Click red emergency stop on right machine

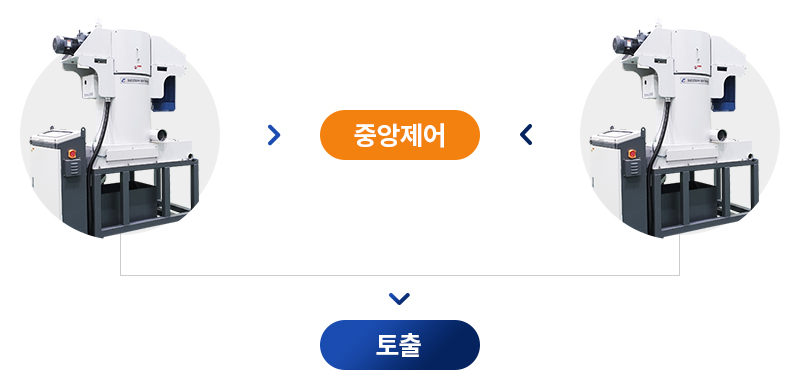click(x=632, y=153)
